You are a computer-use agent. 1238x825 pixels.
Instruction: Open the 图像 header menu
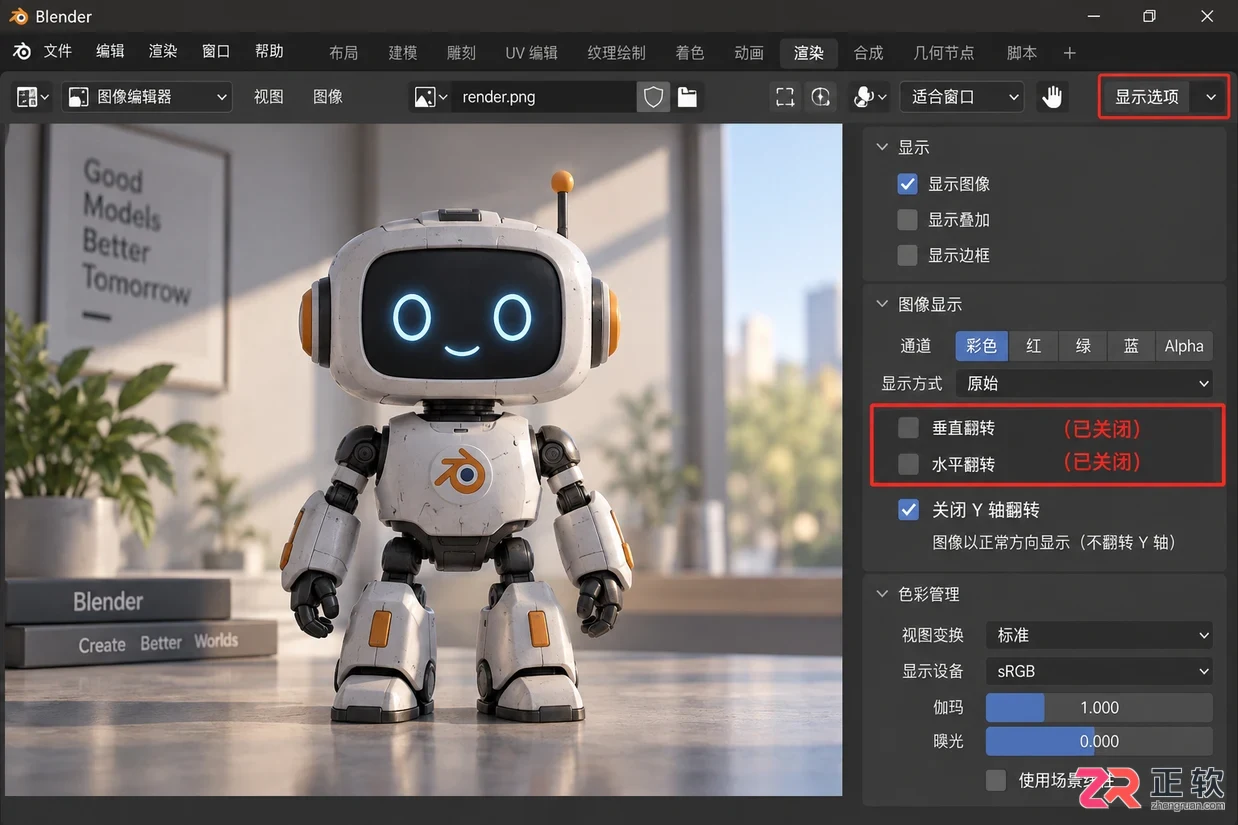(x=328, y=97)
